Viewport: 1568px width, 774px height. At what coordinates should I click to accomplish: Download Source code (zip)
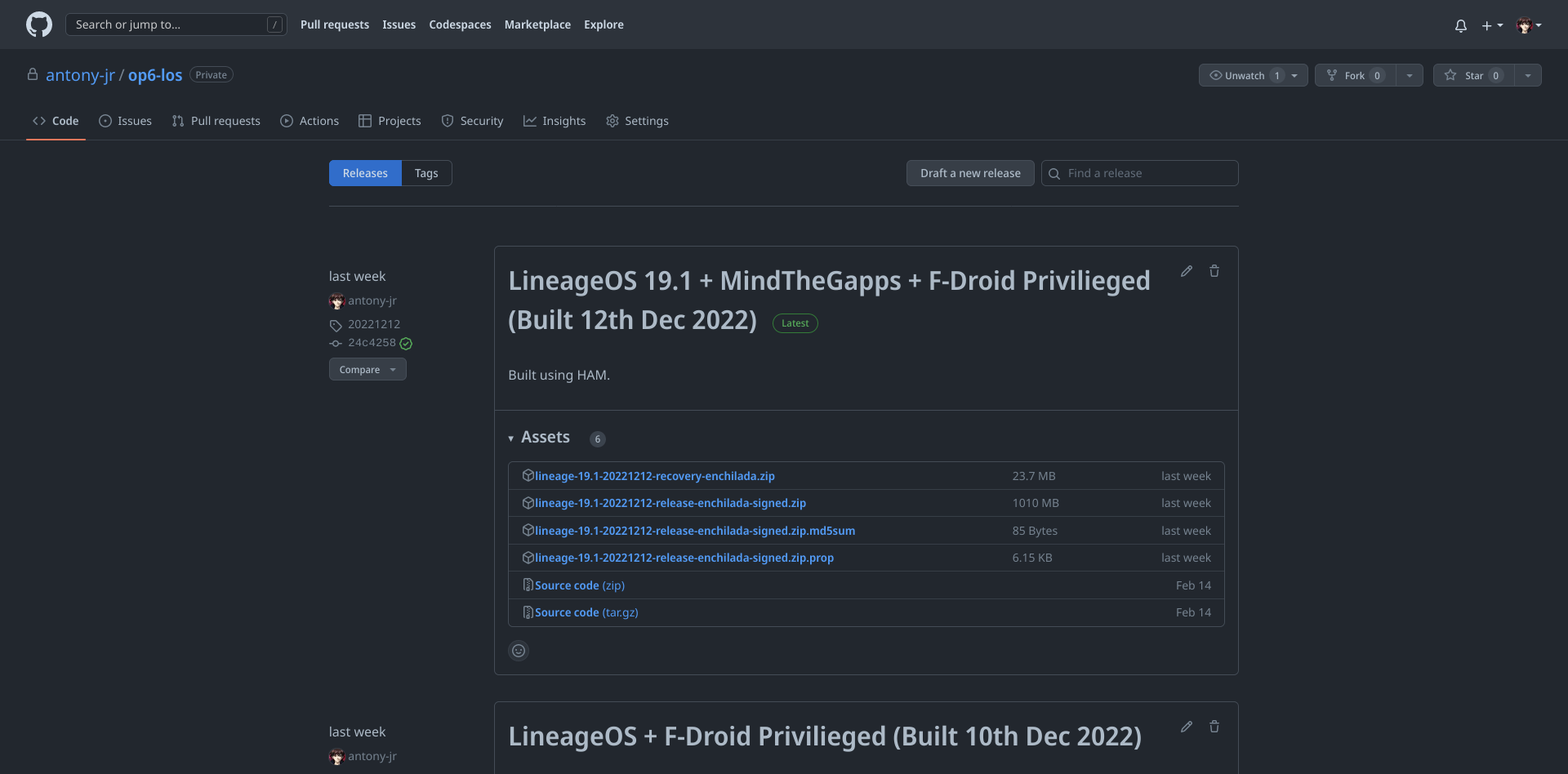[x=580, y=585]
